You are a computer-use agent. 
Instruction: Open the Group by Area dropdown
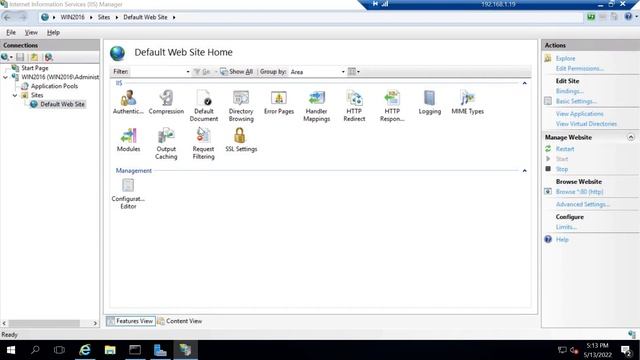click(343, 72)
